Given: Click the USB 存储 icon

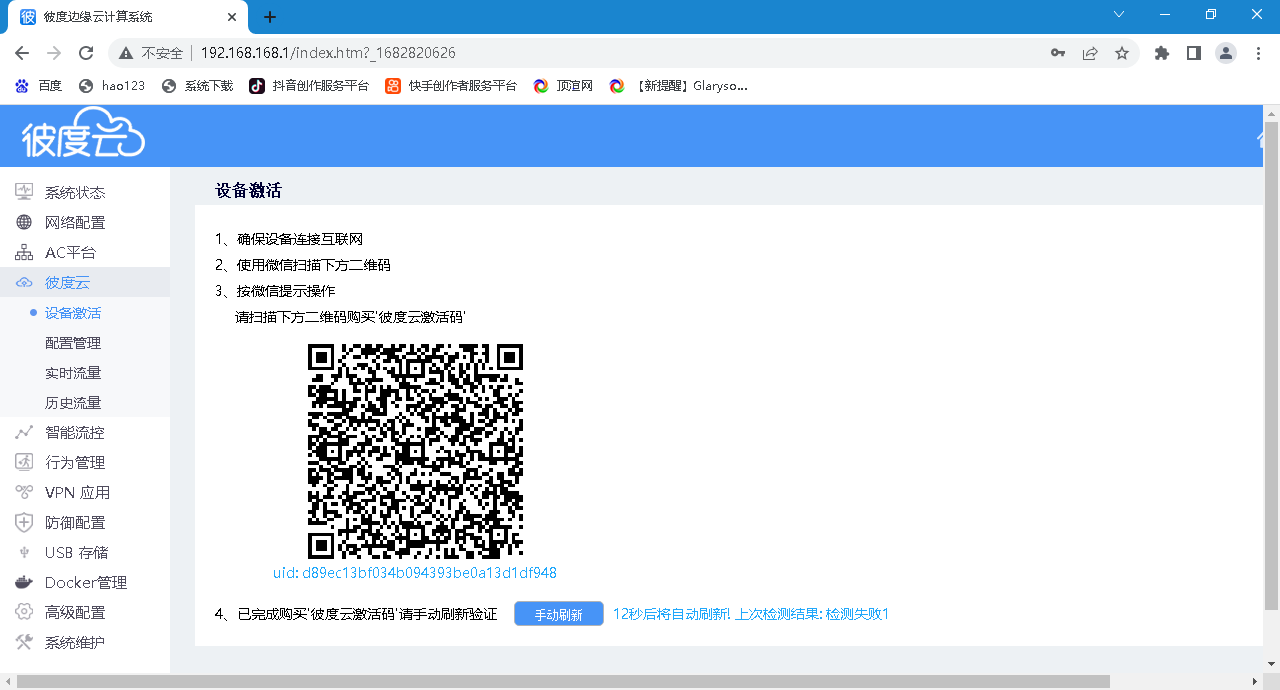Looking at the screenshot, I should (x=24, y=552).
